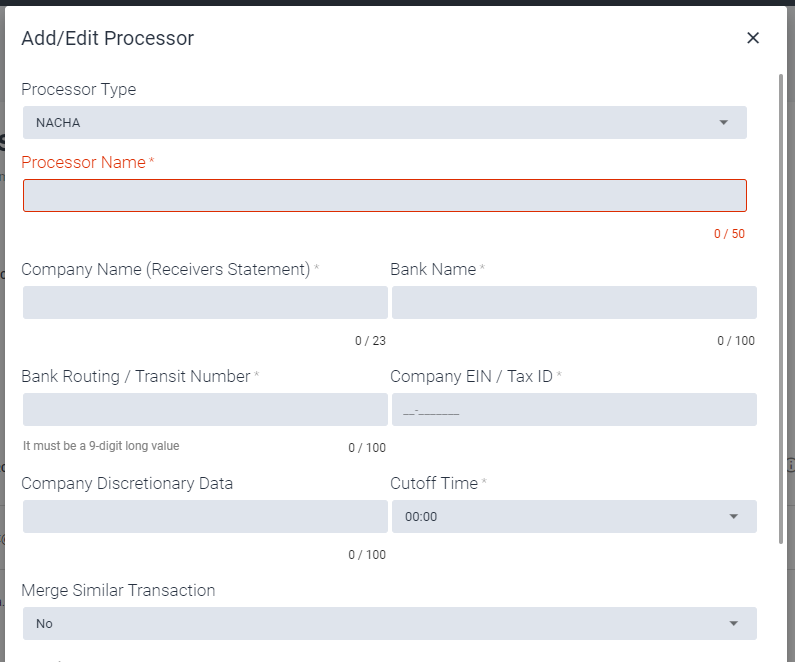This screenshot has width=795, height=662.
Task: Click the Company Discretionary Data field
Action: tap(205, 517)
